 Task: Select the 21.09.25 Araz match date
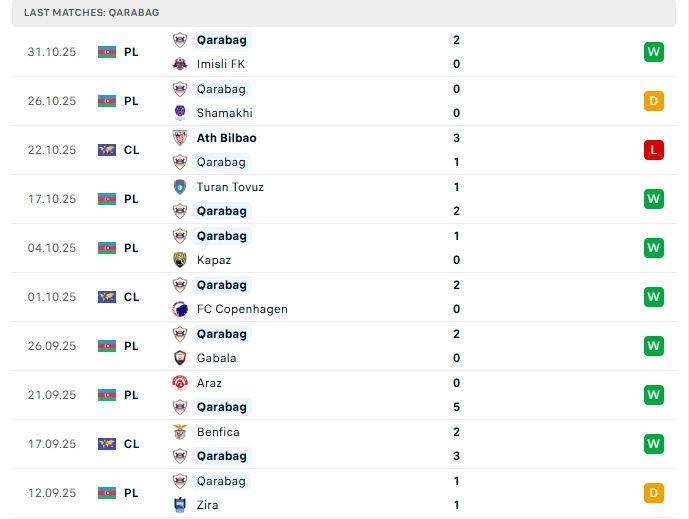pos(52,395)
